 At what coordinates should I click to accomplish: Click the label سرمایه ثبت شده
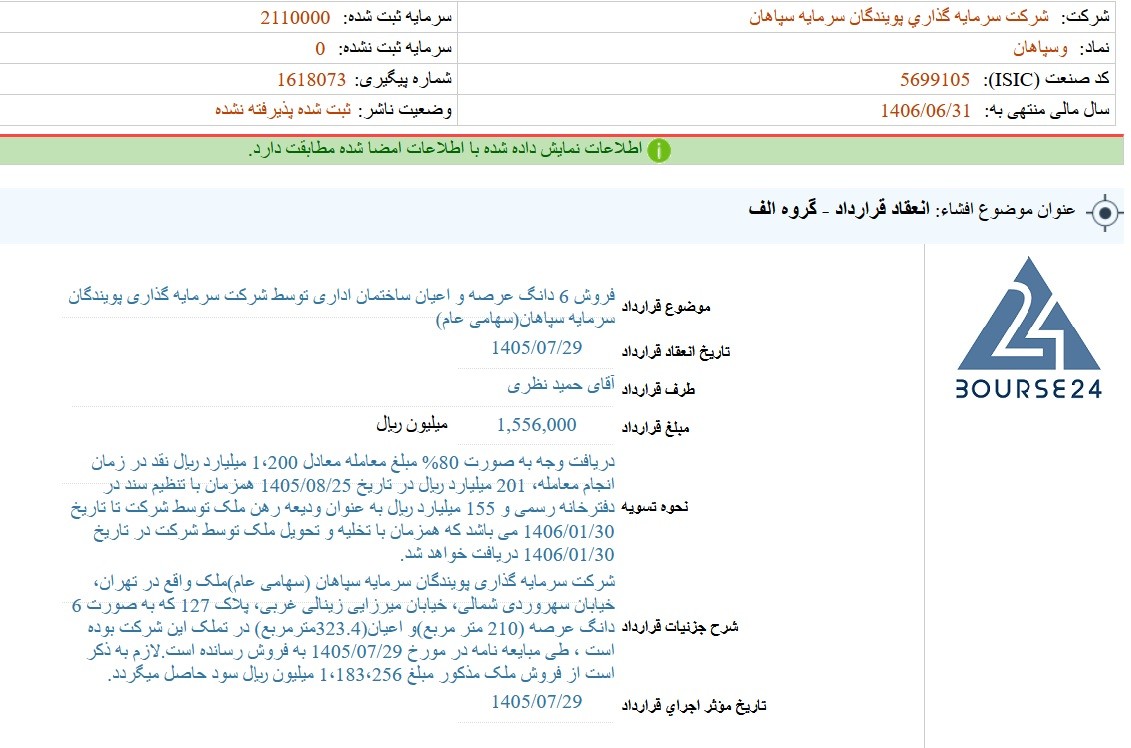[x=397, y=17]
